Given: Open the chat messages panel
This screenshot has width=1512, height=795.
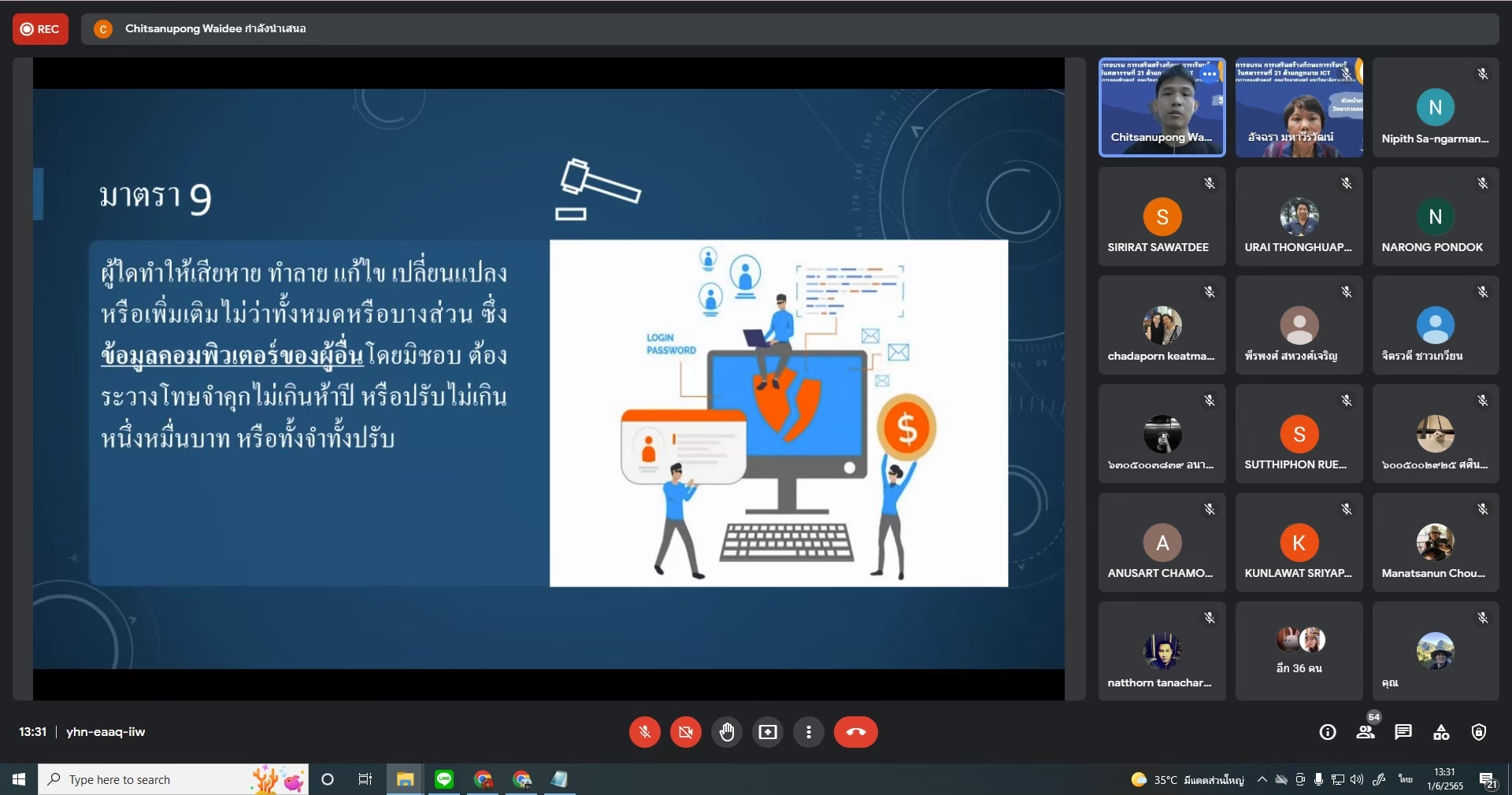Looking at the screenshot, I should tap(1403, 732).
